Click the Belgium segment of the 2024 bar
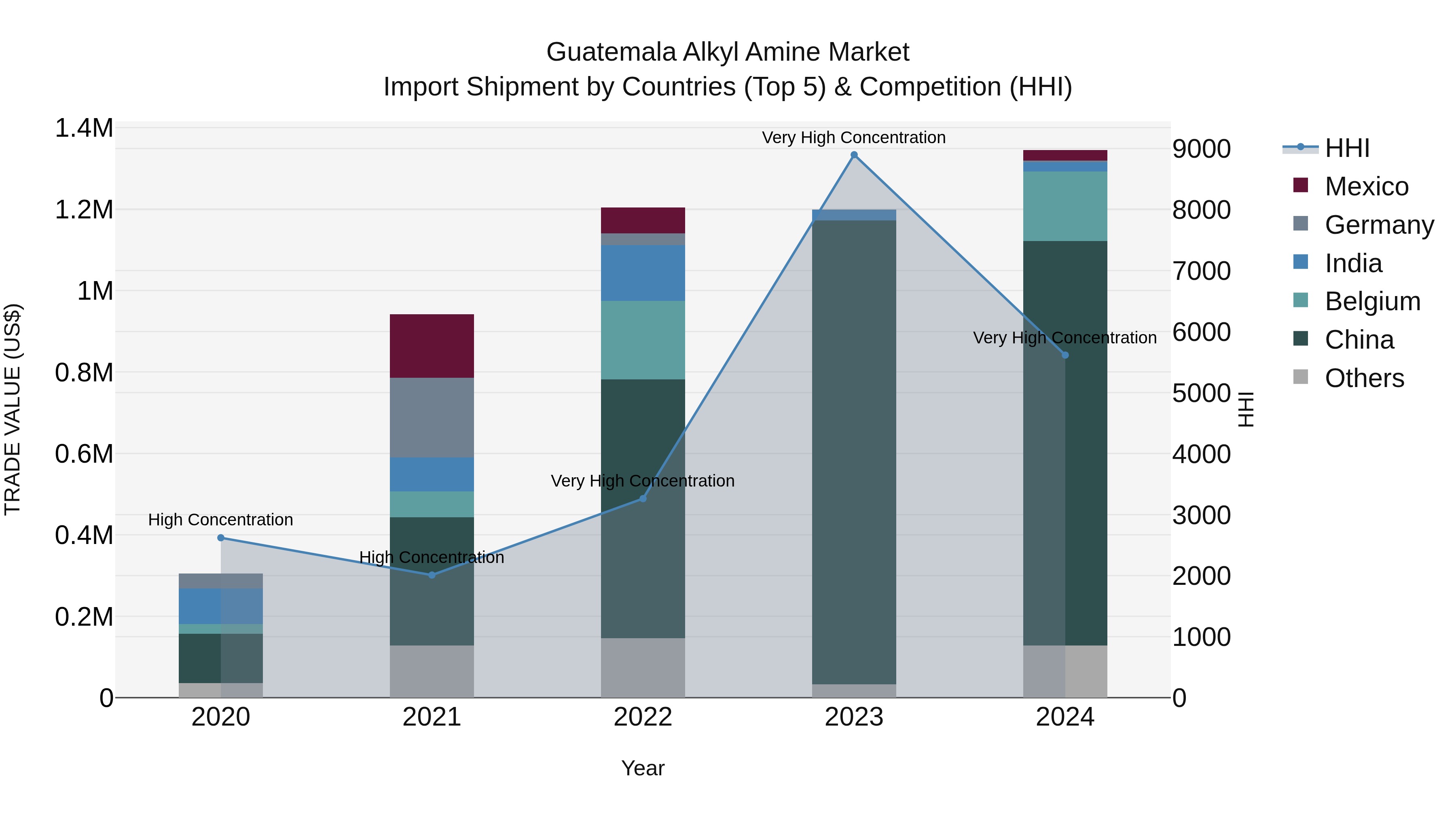Screen dimensions: 1456x819 pos(1065,206)
